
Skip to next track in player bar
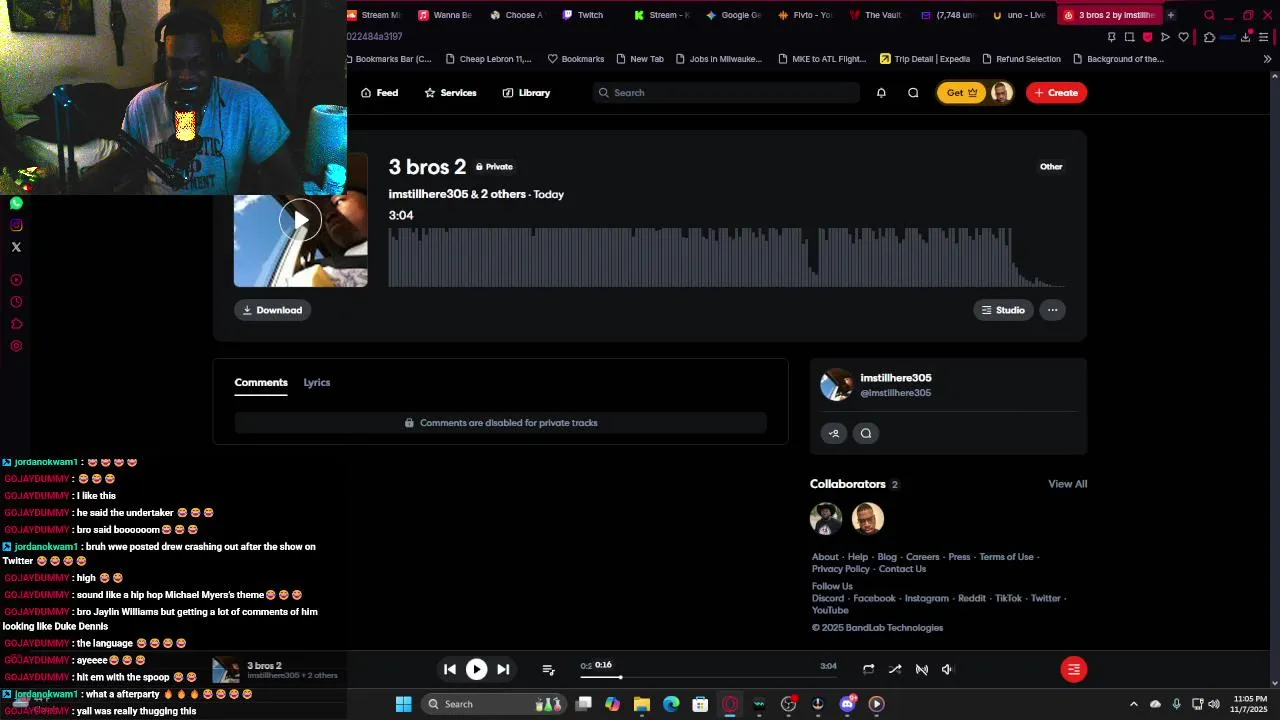(503, 669)
